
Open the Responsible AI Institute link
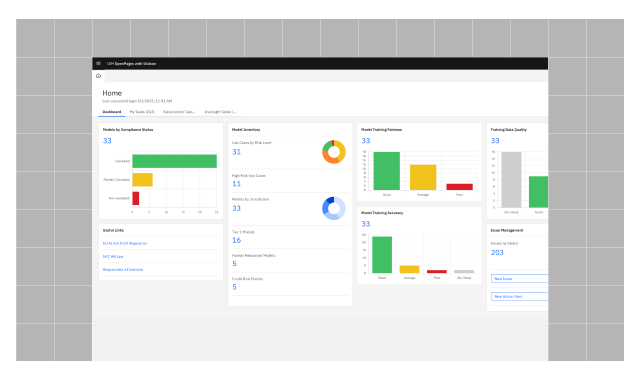[123, 270]
